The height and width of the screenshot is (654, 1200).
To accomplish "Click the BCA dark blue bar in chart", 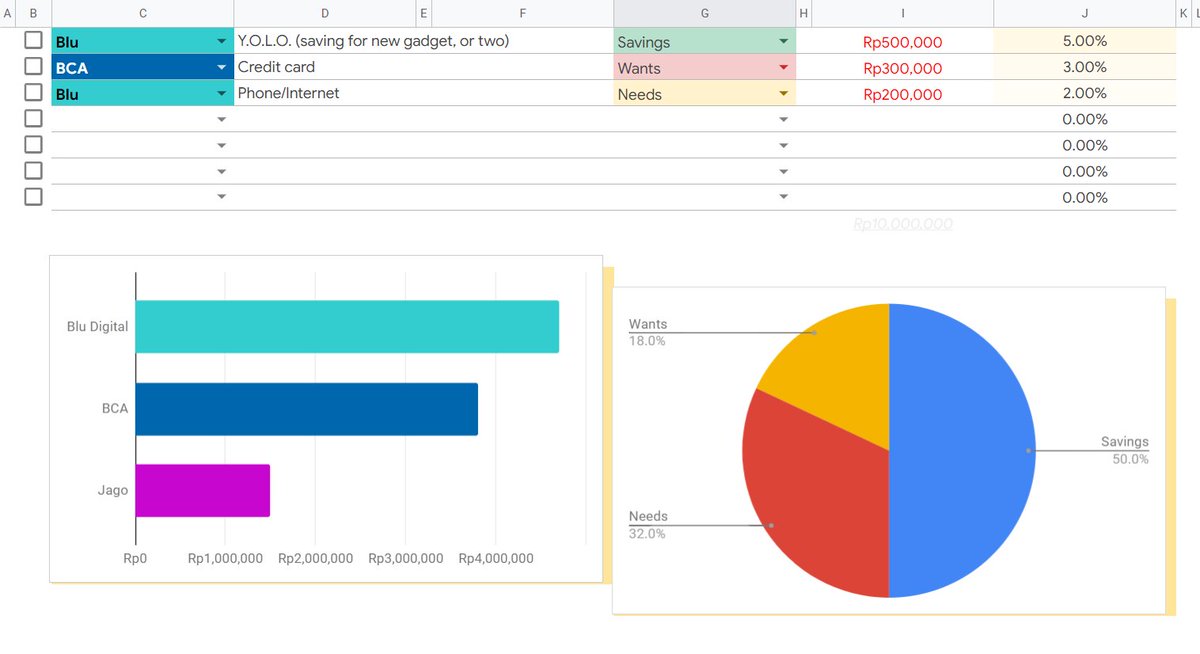I will pyautogui.click(x=307, y=408).
